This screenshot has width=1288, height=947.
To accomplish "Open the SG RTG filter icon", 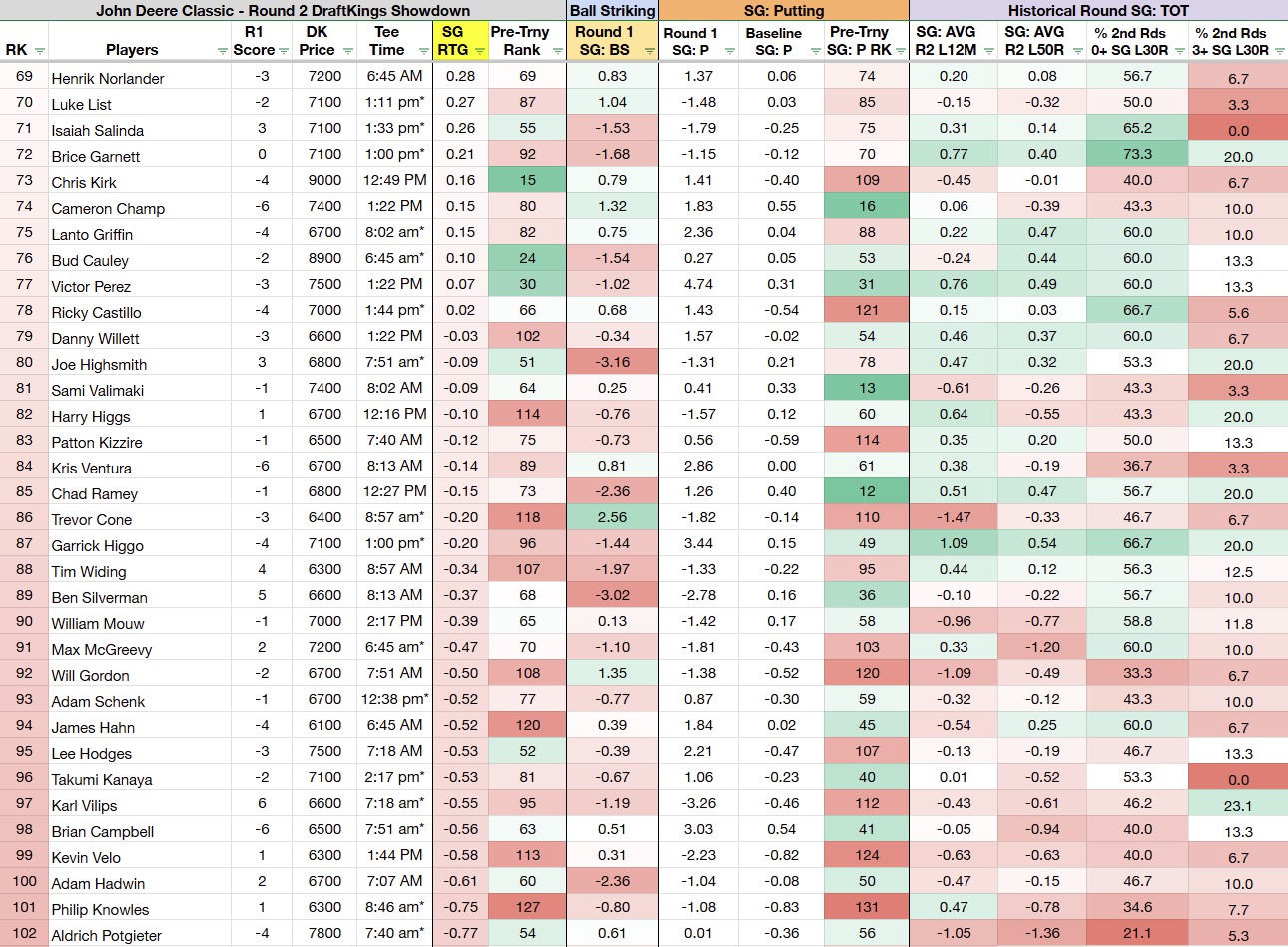I will click(x=479, y=51).
